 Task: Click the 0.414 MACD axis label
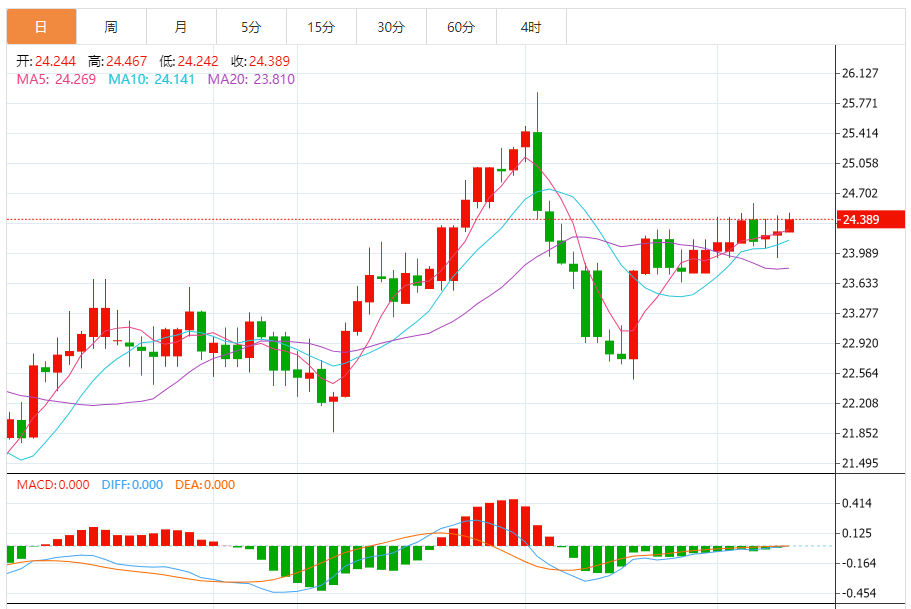857,503
